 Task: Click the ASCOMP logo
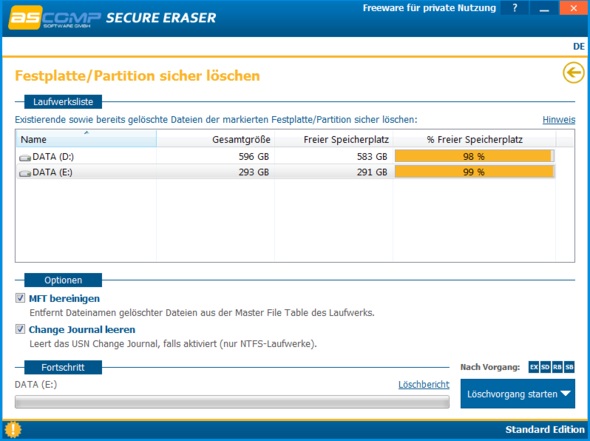[55, 17]
